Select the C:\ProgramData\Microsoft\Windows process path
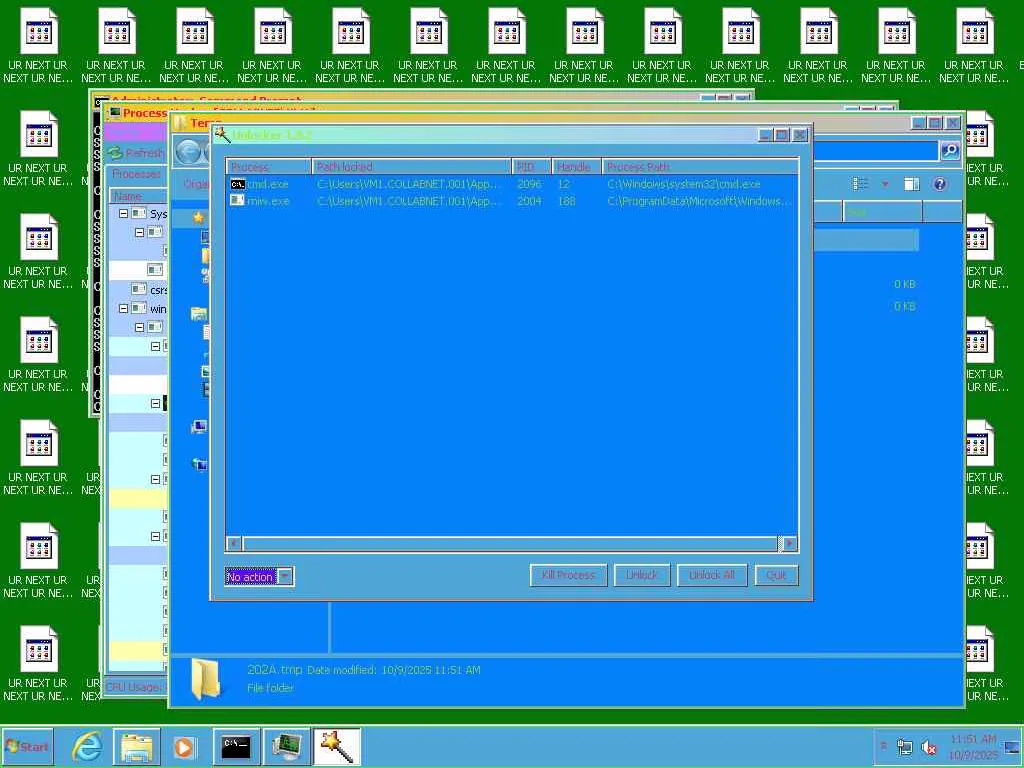Image resolution: width=1024 pixels, height=768 pixels. (699, 200)
